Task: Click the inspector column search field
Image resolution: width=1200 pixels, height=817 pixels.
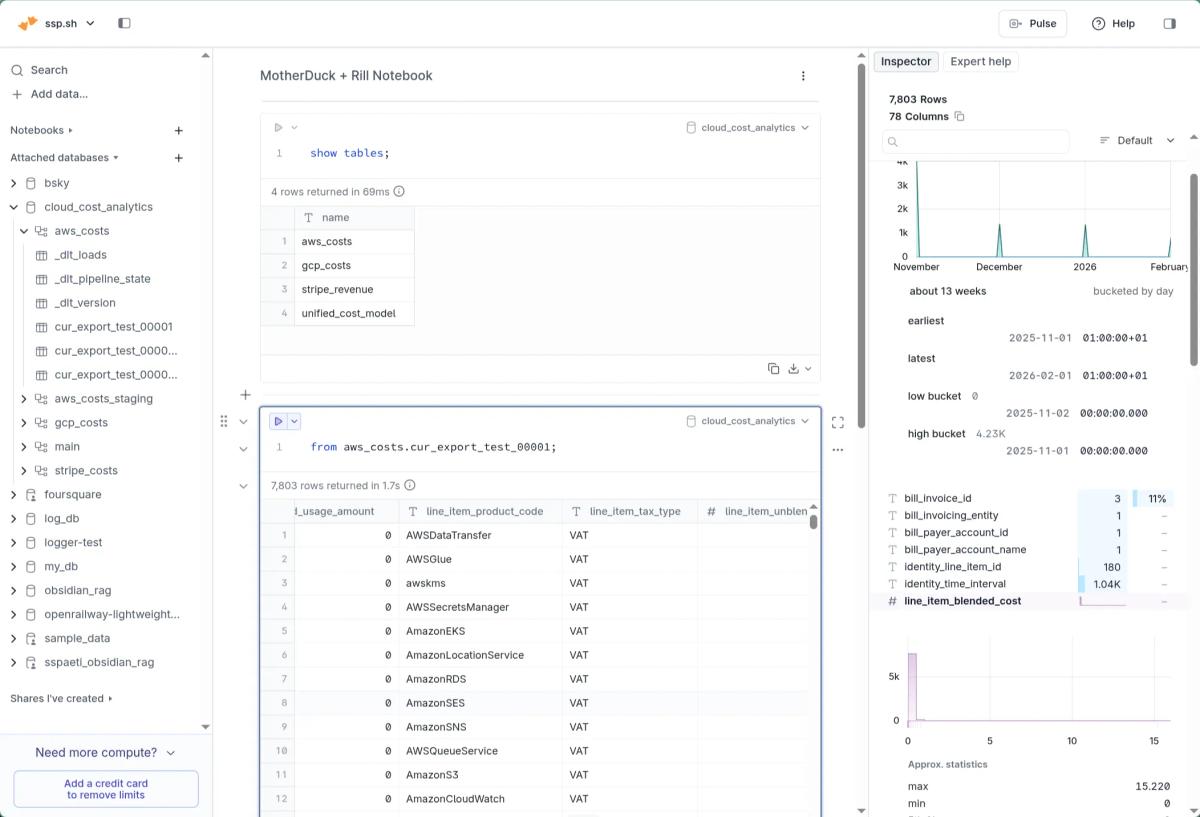Action: pyautogui.click(x=976, y=141)
